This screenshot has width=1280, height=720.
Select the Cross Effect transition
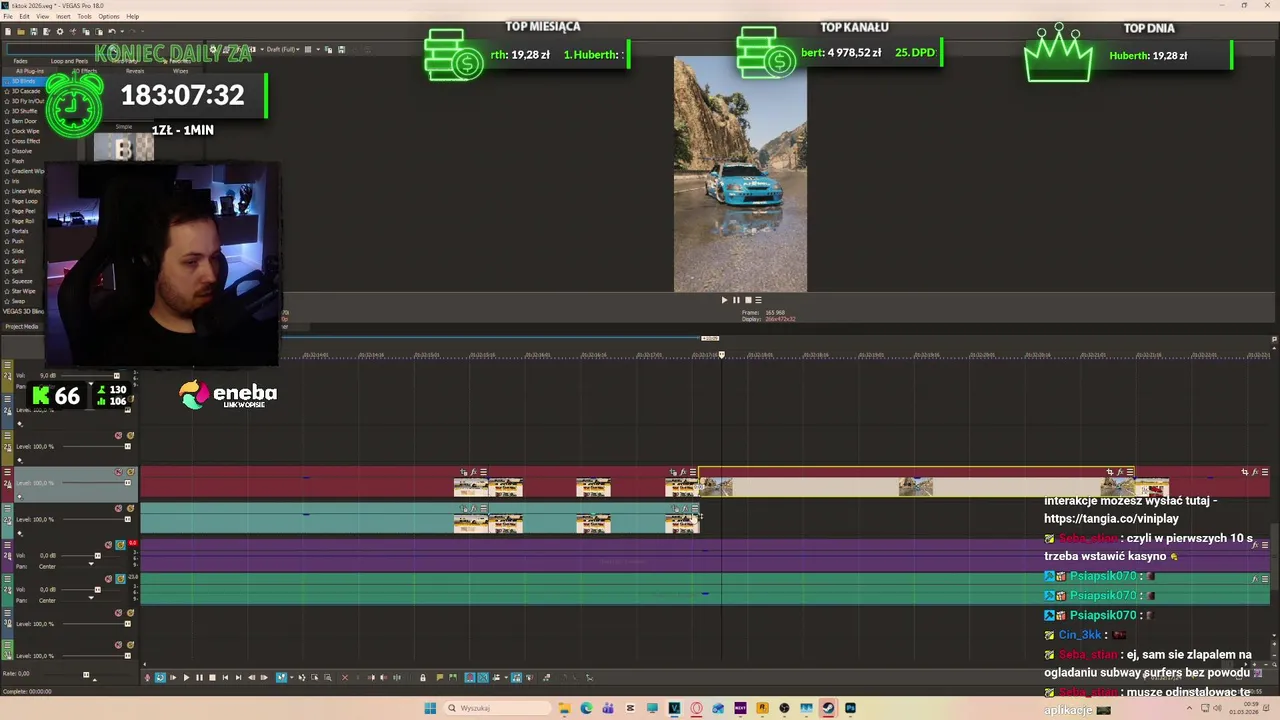(26, 141)
